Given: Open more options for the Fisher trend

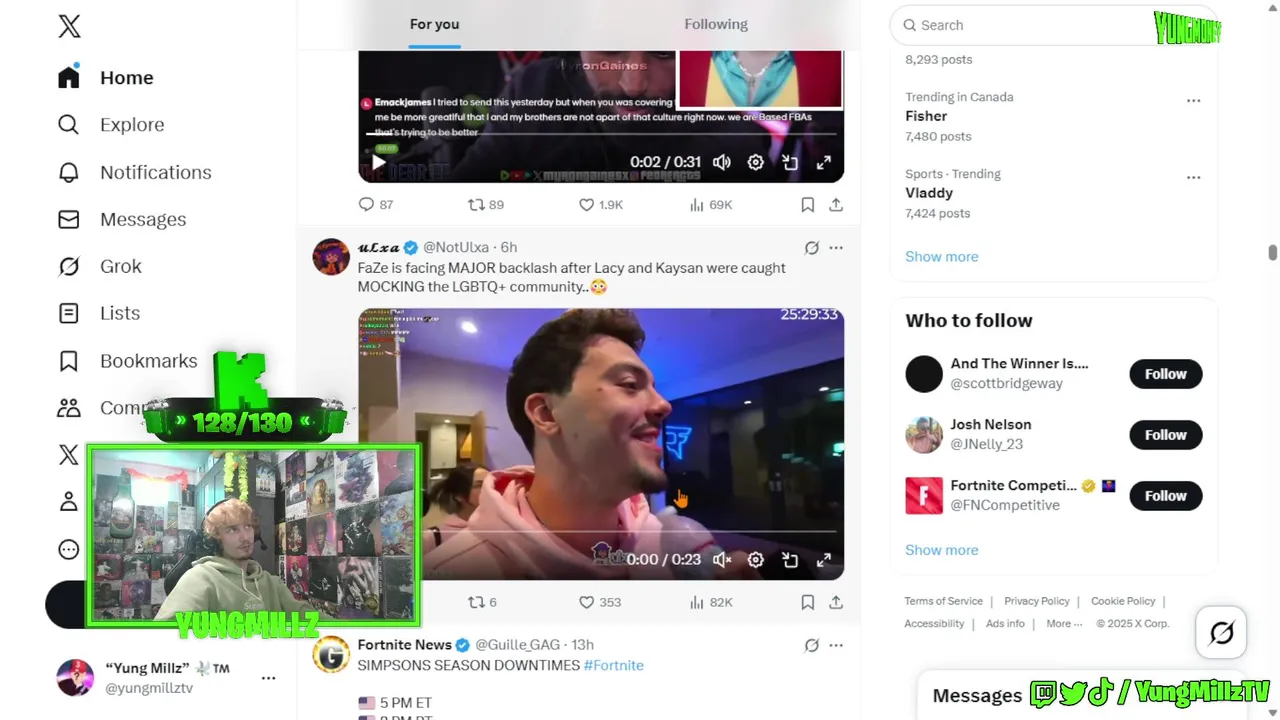Looking at the screenshot, I should (1193, 100).
